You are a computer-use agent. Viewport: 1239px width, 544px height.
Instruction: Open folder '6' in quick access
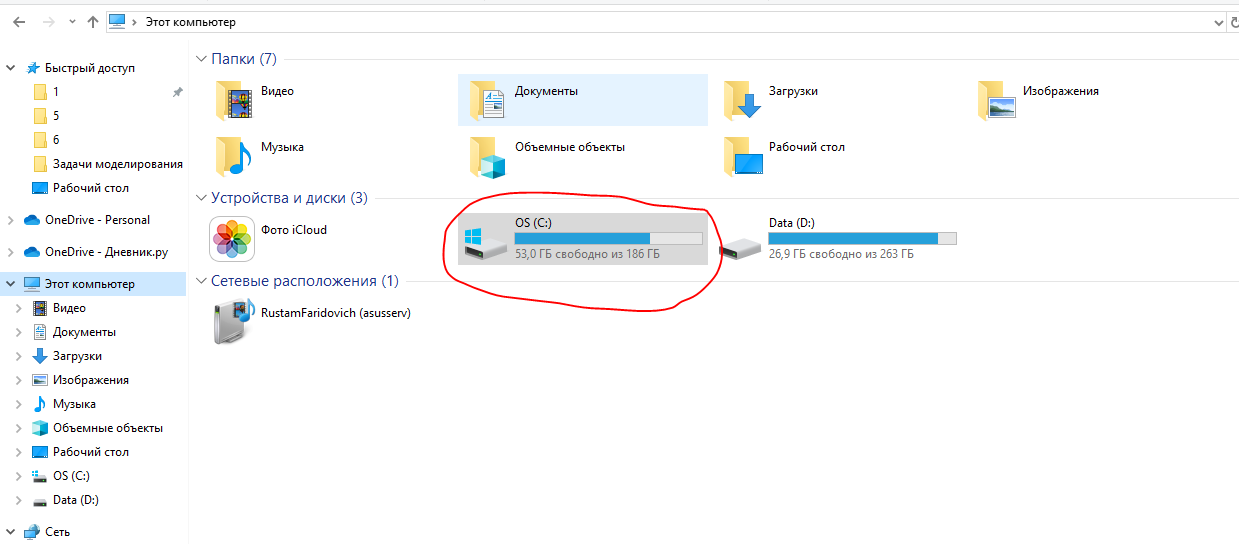pyautogui.click(x=56, y=140)
